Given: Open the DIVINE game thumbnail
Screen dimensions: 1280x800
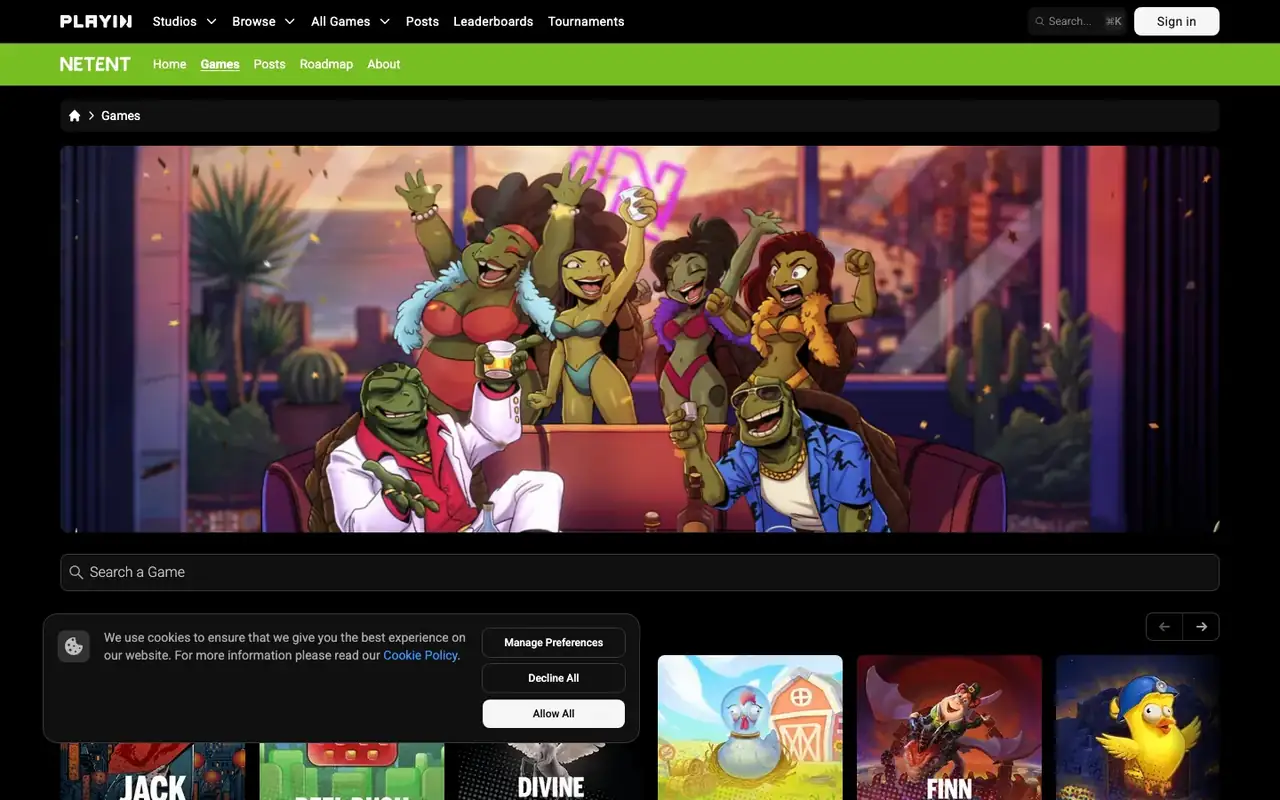Looking at the screenshot, I should pos(550,772).
